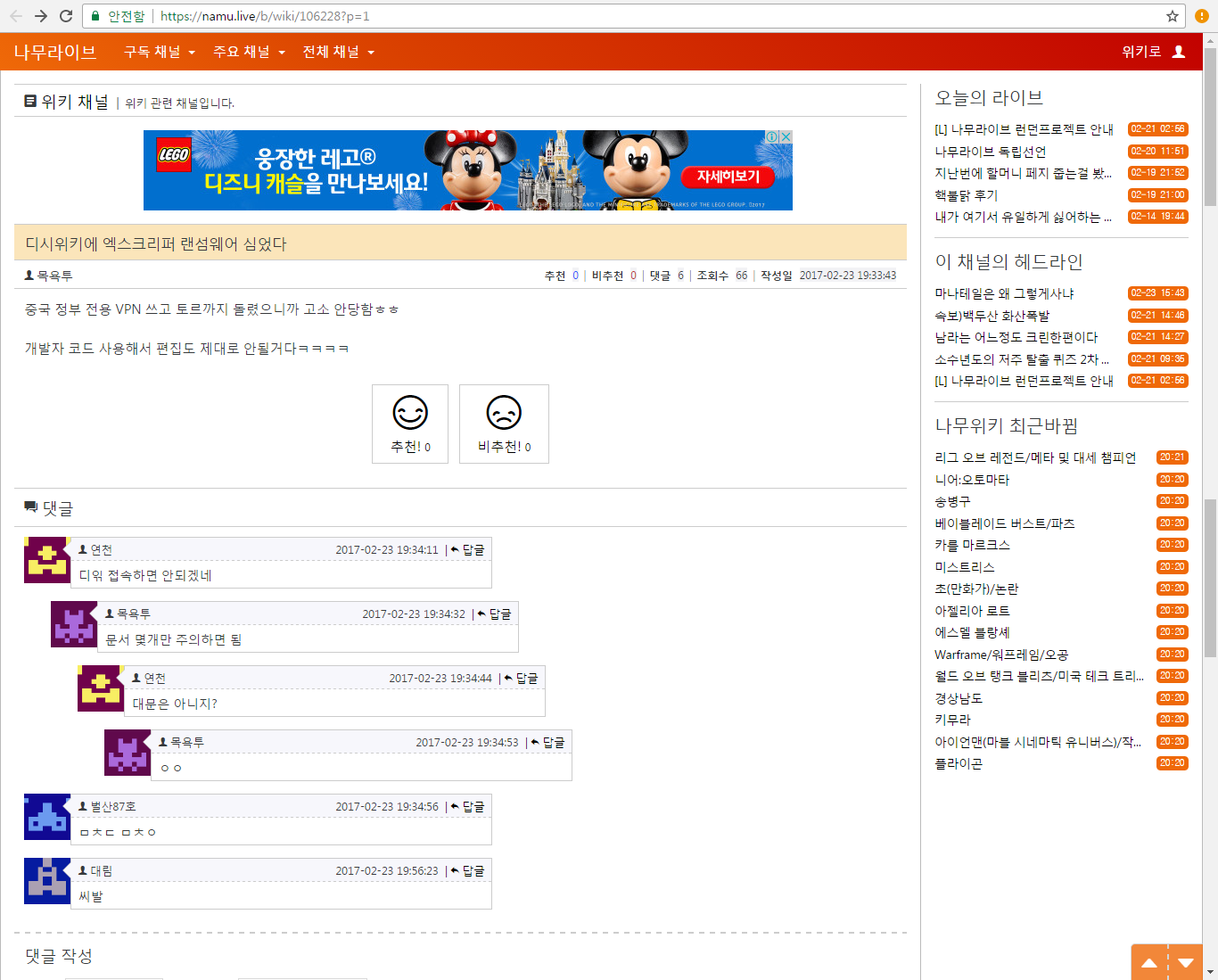This screenshot has height=980, width=1218.
Task: Click the browser back arrow
Action: 16,16
